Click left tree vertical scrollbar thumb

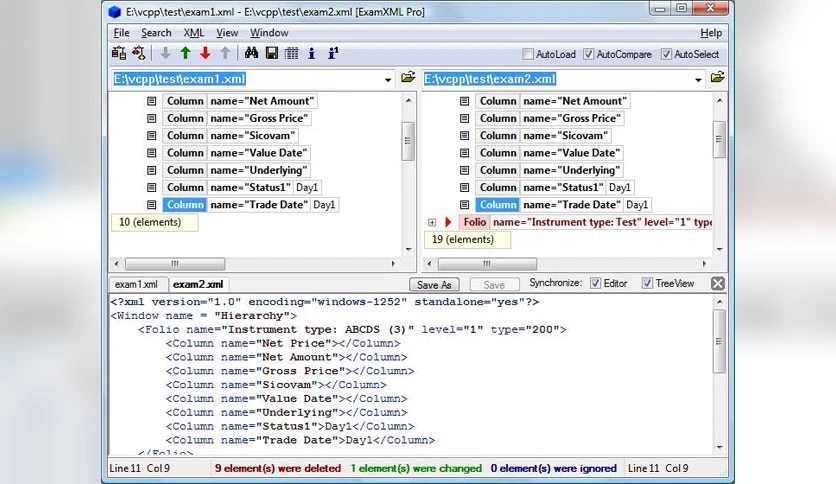(x=408, y=141)
